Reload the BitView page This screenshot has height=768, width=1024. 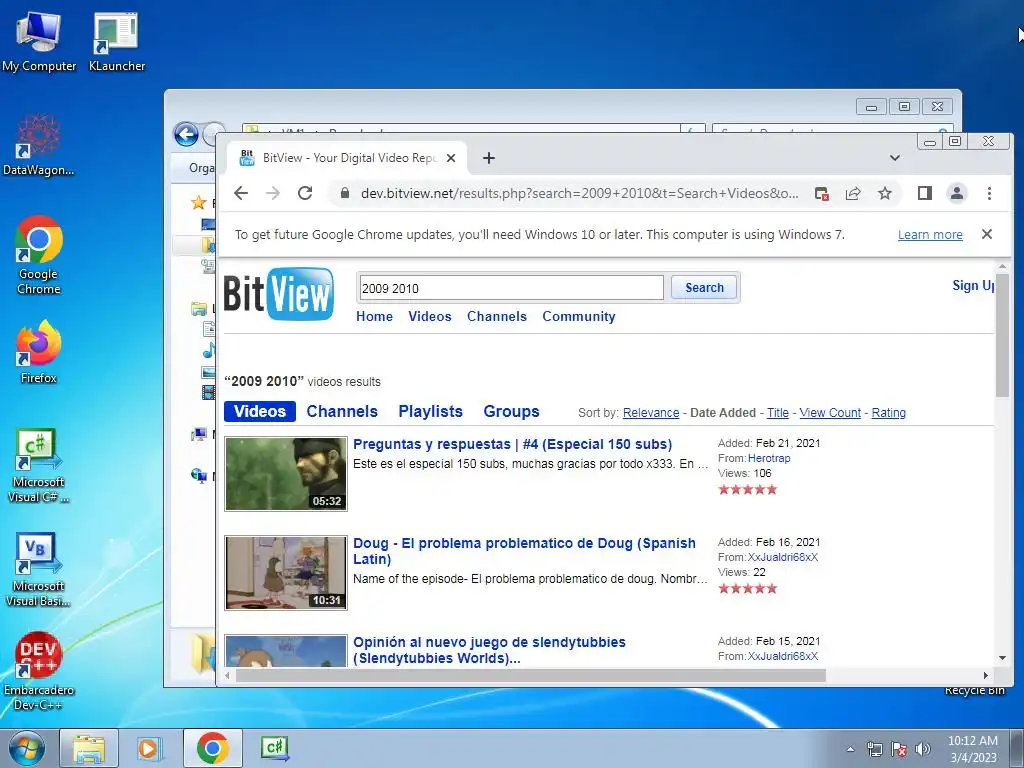coord(305,193)
